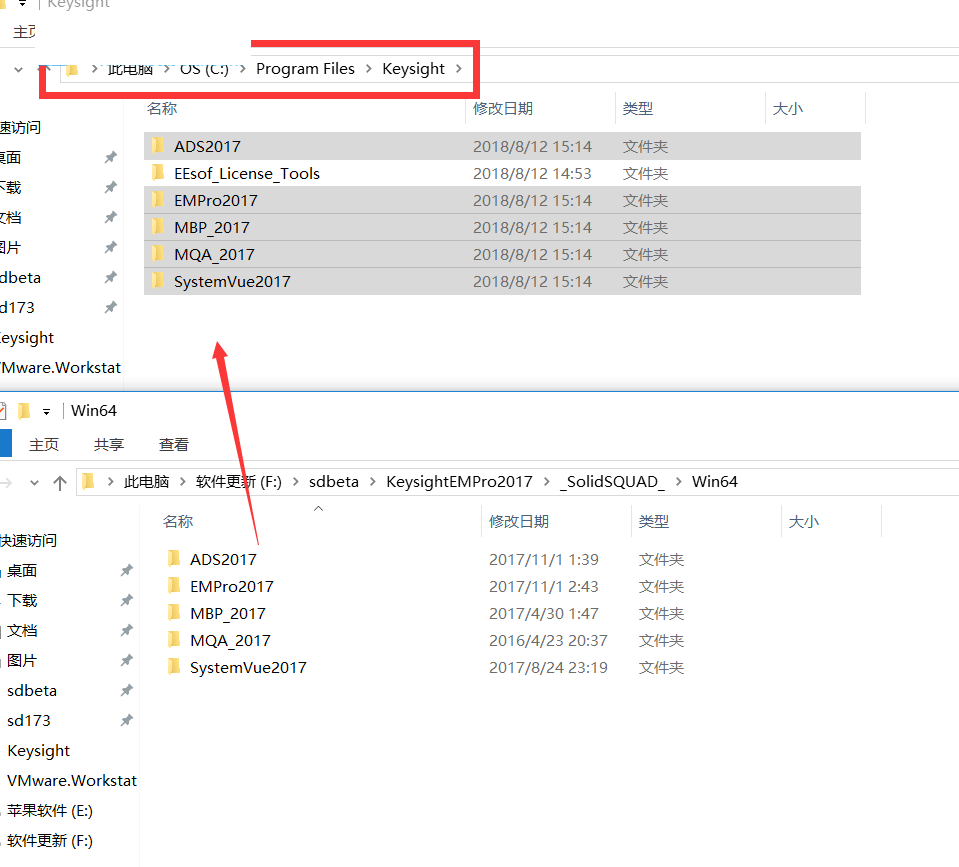Open 查看 ribbon tab in Win64 window
The image size is (959, 867).
pyautogui.click(x=174, y=445)
